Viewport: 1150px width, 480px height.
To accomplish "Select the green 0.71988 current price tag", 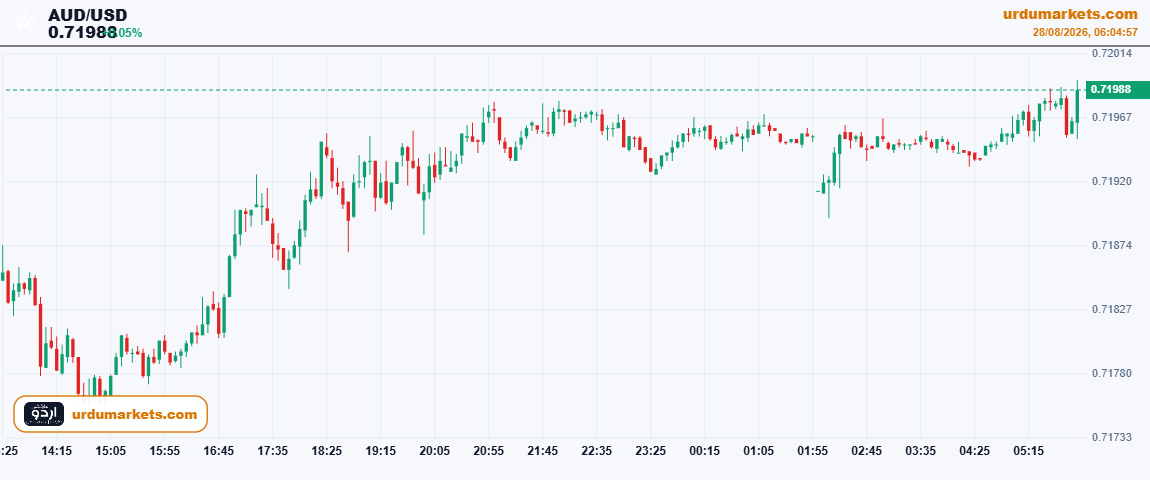I will pyautogui.click(x=1117, y=90).
